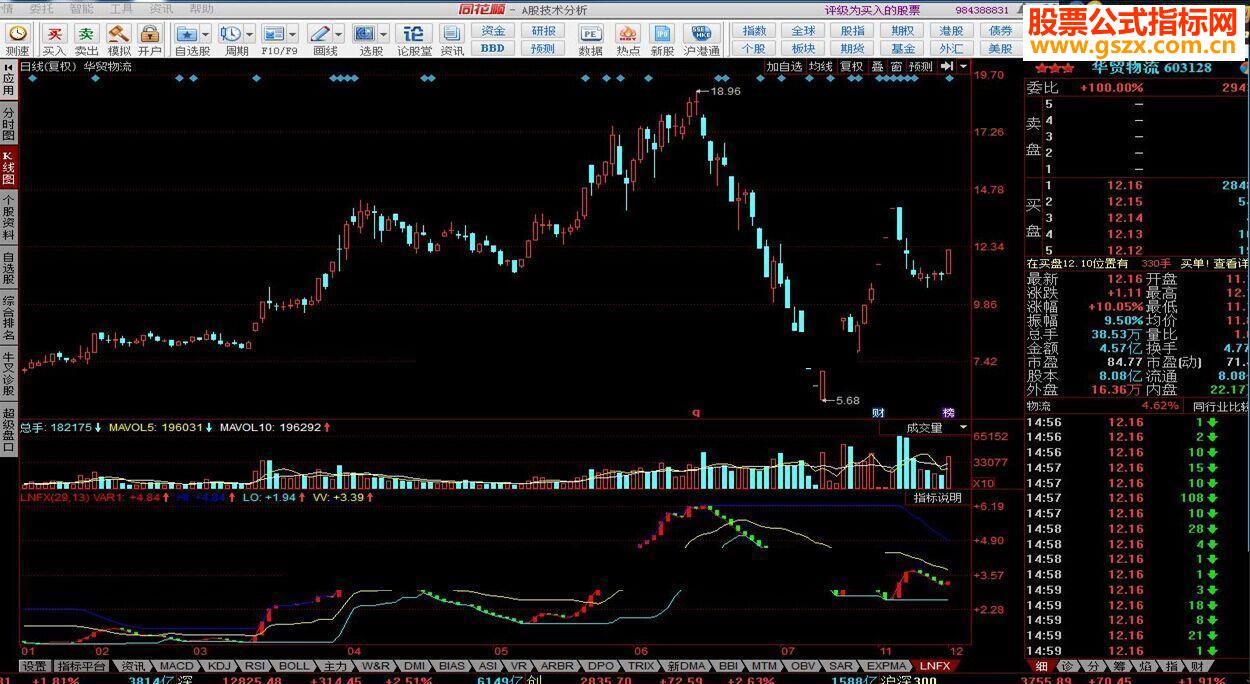Image resolution: width=1250 pixels, height=684 pixels.
Task: Expand the 自选股 dropdown arrow
Action: (x=206, y=34)
